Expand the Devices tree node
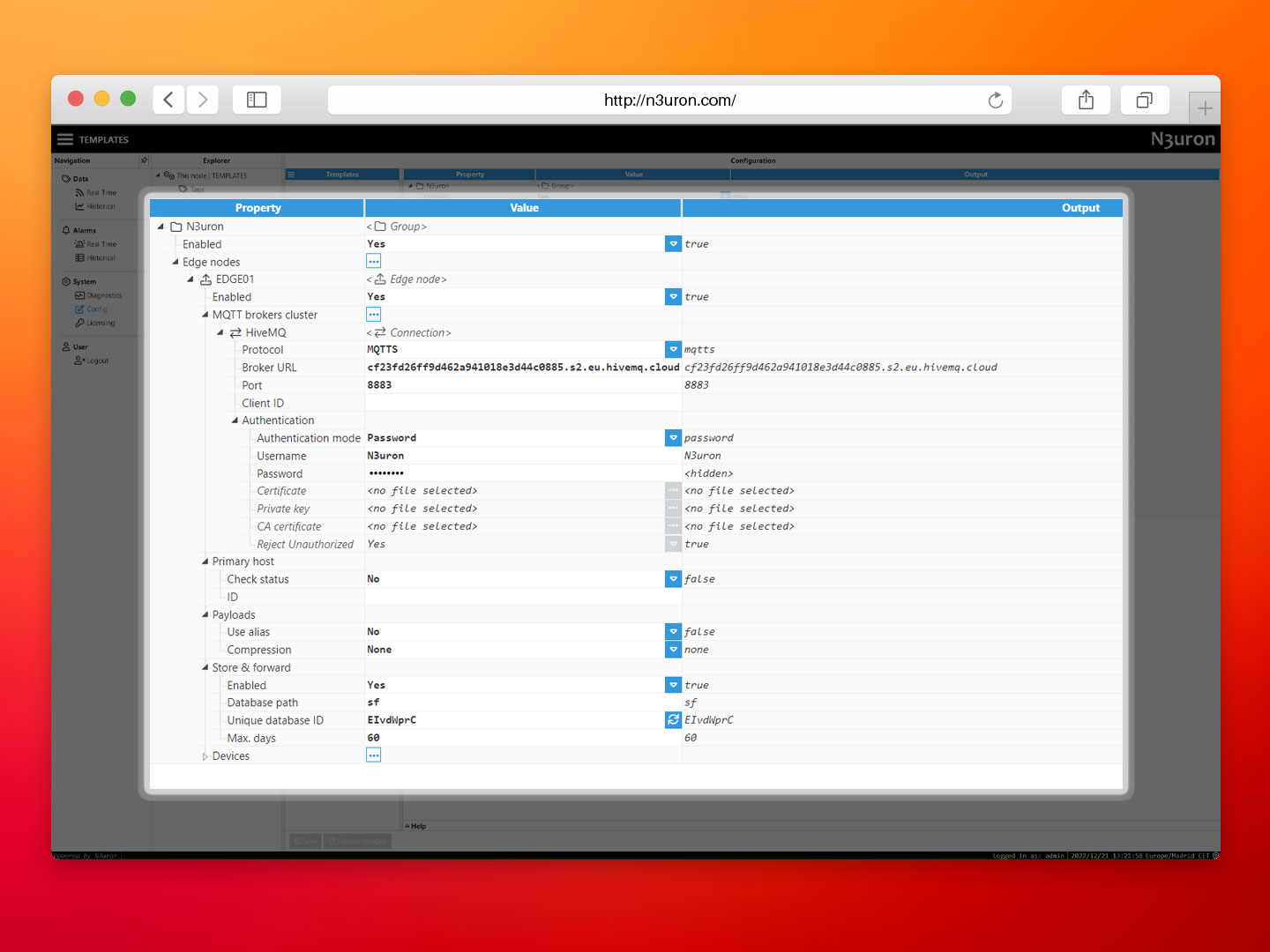1270x952 pixels. (x=205, y=756)
